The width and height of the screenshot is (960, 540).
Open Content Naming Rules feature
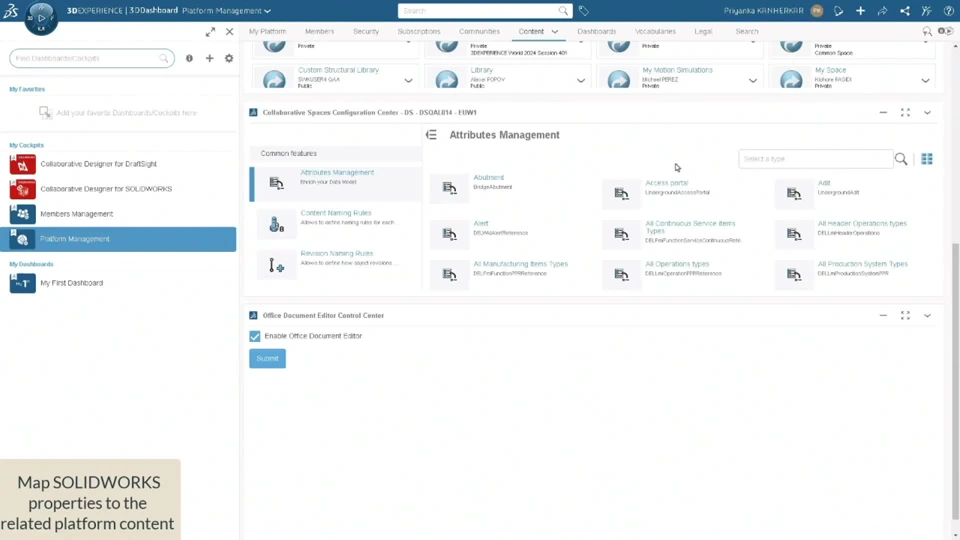tap(336, 224)
